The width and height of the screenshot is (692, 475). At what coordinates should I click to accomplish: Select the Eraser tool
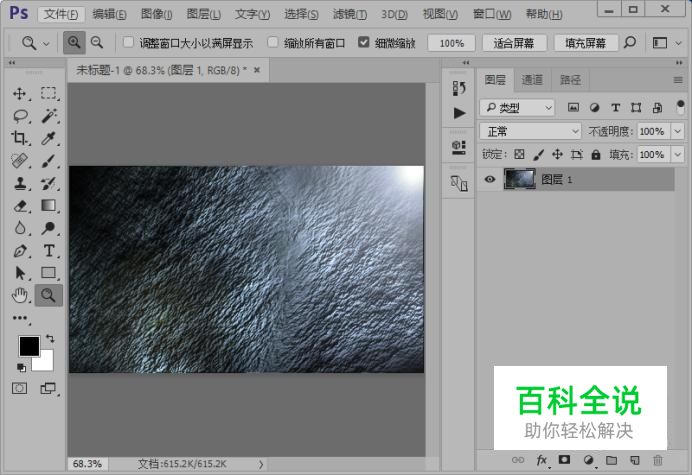[x=19, y=206]
